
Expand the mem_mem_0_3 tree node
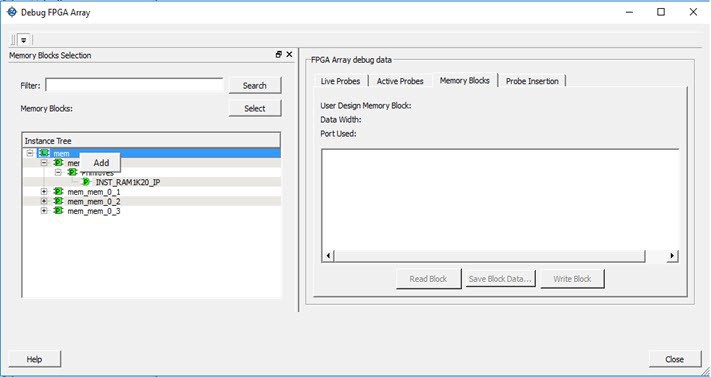(x=44, y=211)
